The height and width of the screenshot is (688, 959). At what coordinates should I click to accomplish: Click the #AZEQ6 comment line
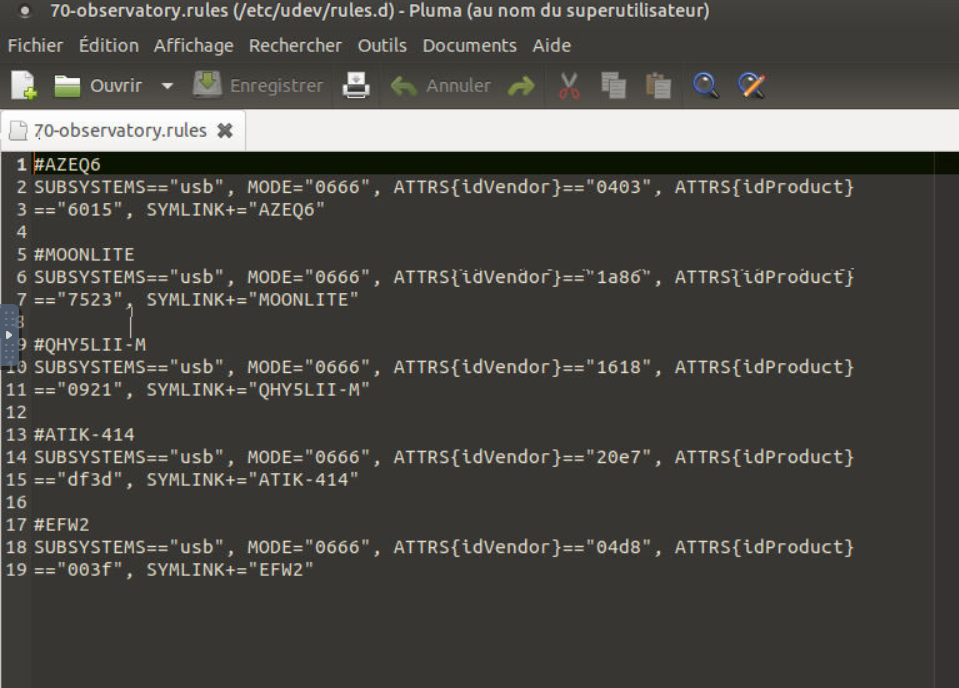67,164
